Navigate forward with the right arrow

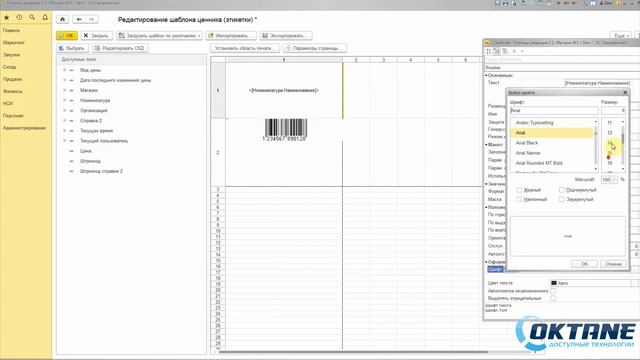[91, 19]
